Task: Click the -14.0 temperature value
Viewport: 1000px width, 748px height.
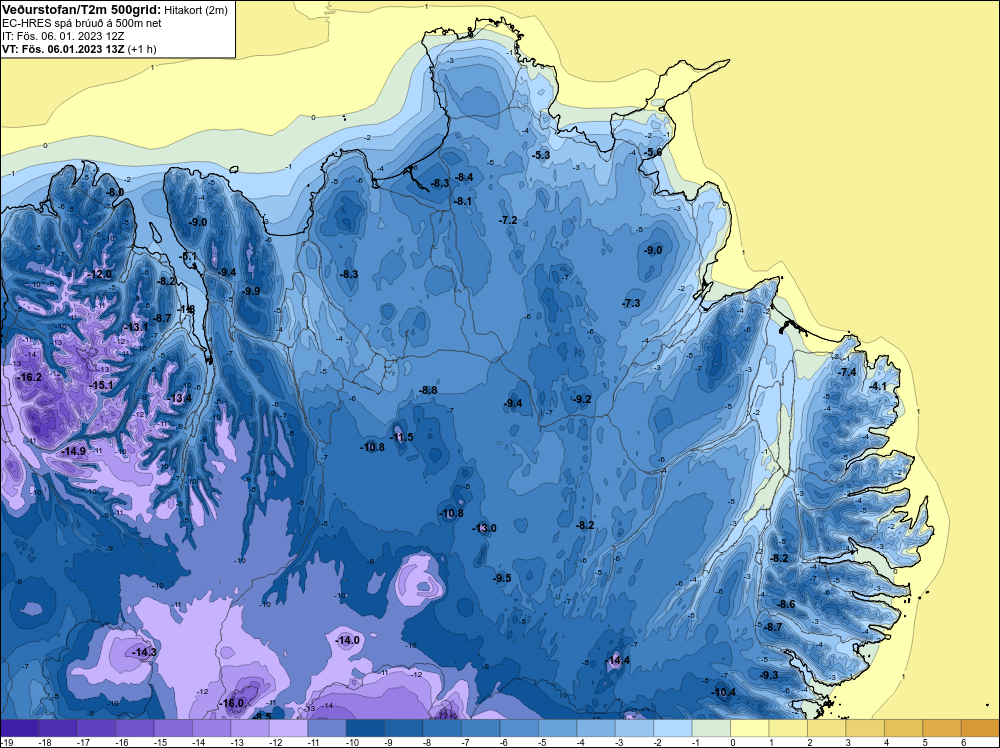Action: point(348,640)
